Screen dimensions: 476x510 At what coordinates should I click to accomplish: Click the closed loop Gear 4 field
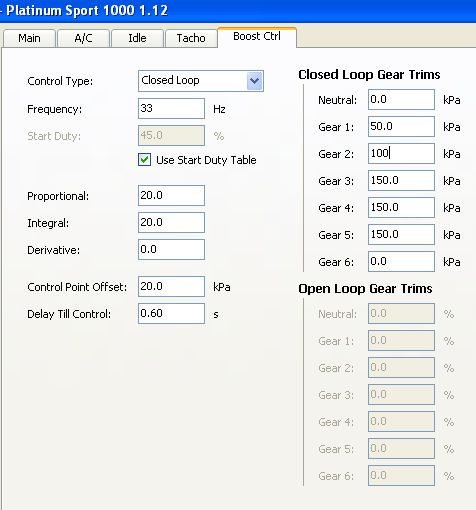point(401,207)
